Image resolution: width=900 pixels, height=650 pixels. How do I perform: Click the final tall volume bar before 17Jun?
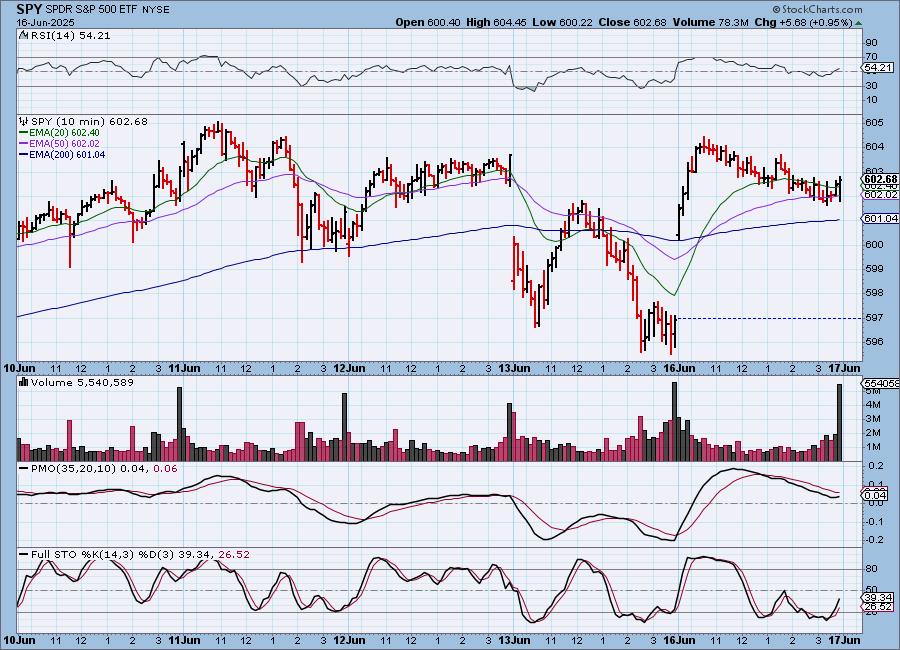pyautogui.click(x=840, y=423)
